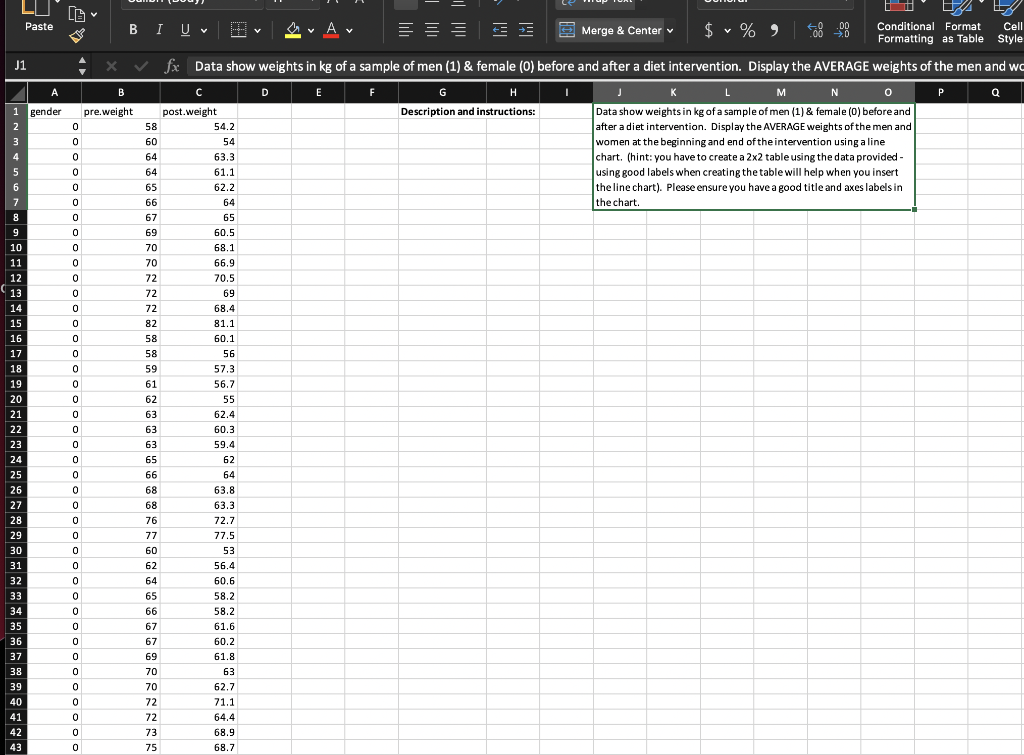Click the Name Box stepper arrows

pos(80,65)
